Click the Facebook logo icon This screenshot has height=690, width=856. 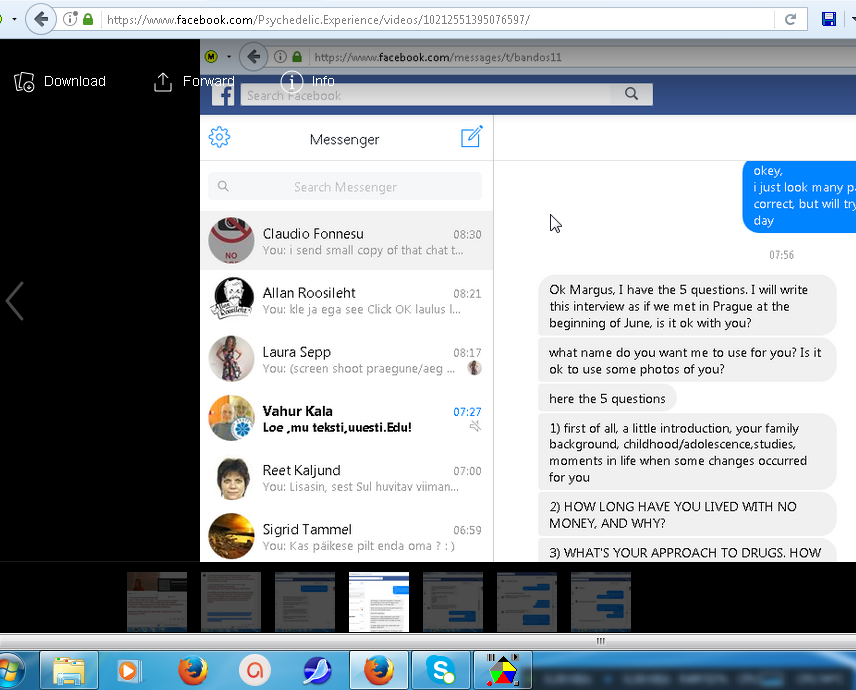coord(223,95)
